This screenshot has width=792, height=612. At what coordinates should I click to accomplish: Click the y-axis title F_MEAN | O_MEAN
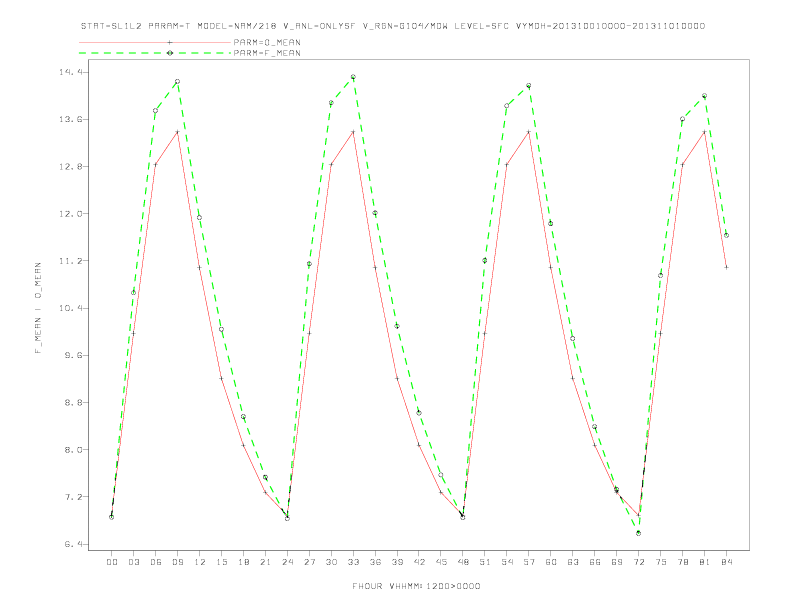[x=38, y=308]
